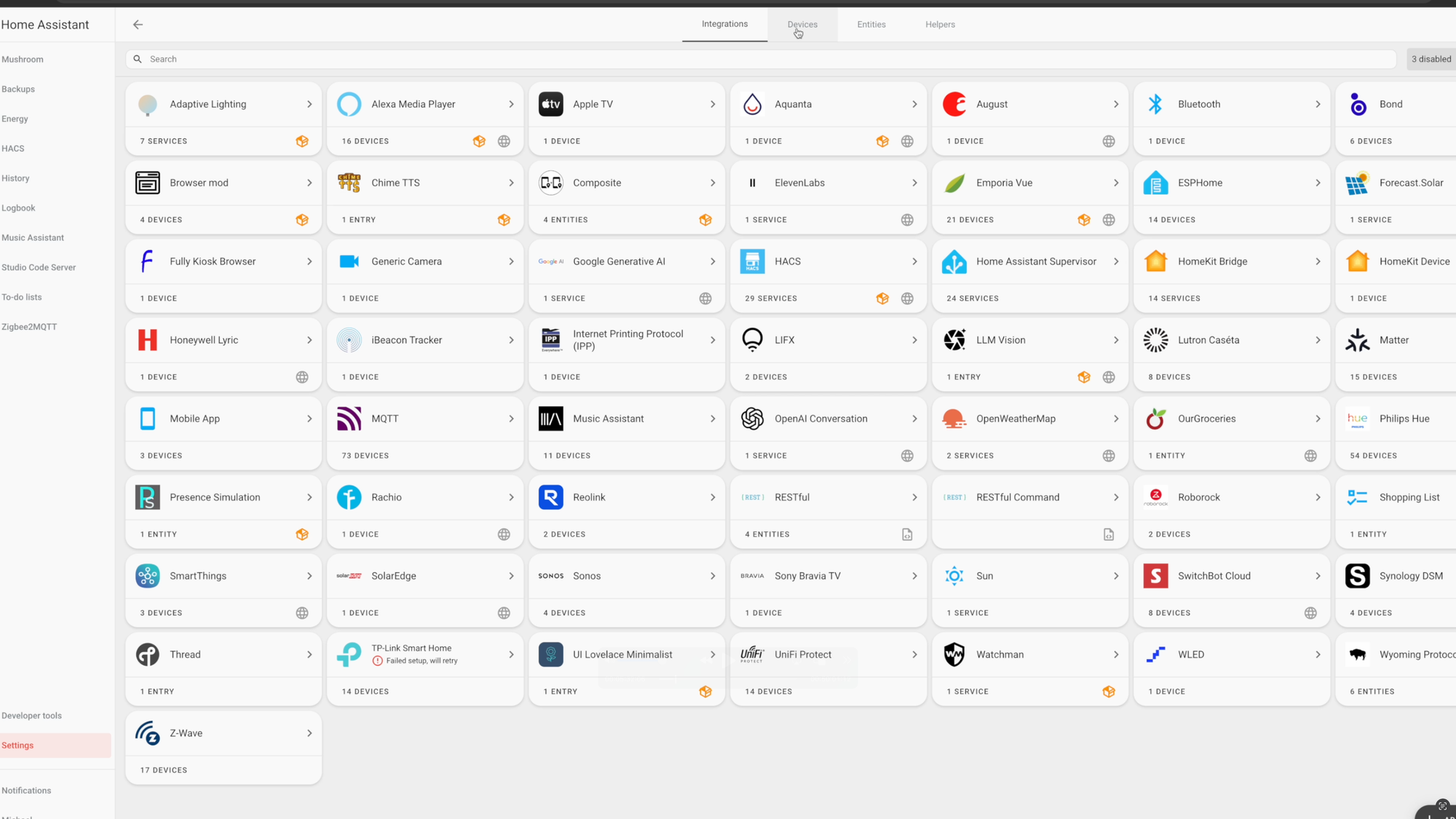Switch to the Helpers tab
The image size is (1456, 819).
pos(940,24)
